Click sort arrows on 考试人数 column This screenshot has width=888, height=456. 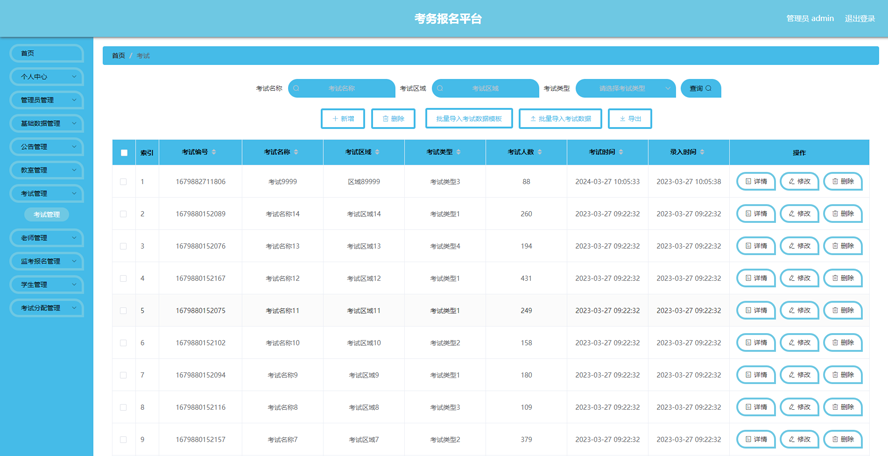click(540, 152)
